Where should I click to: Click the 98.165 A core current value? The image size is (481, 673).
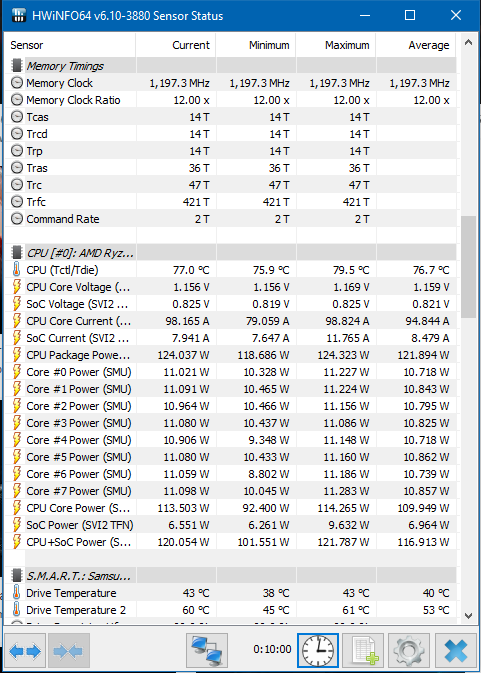click(x=187, y=321)
